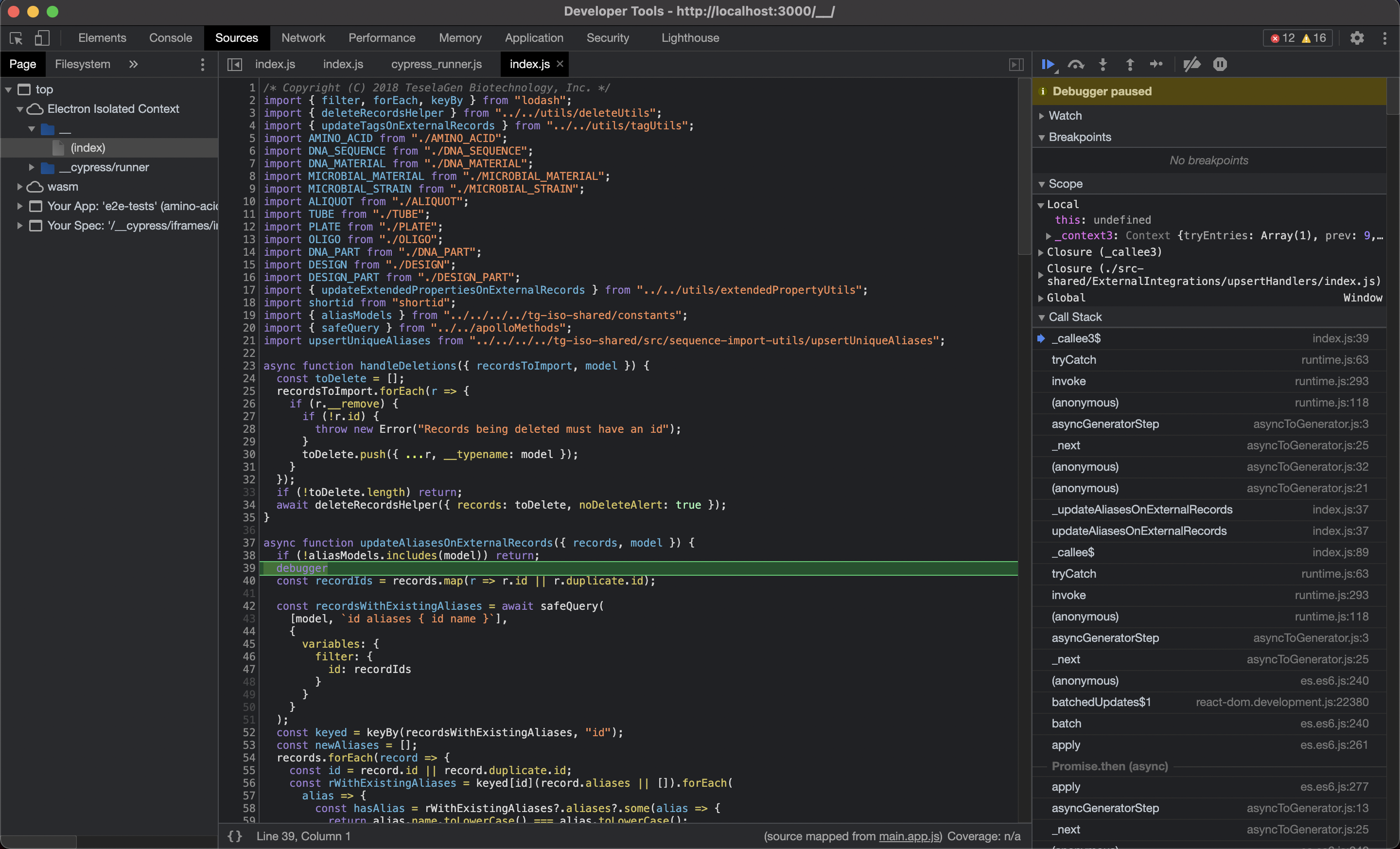Click the debugger sidebar vertical scrollbar
The width and height of the screenshot is (1400, 849).
(1393, 96)
